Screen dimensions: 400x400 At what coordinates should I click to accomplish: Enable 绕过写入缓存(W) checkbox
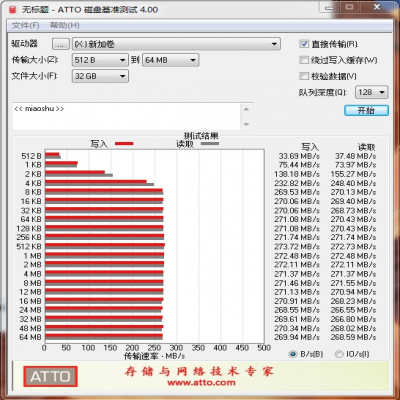point(304,60)
